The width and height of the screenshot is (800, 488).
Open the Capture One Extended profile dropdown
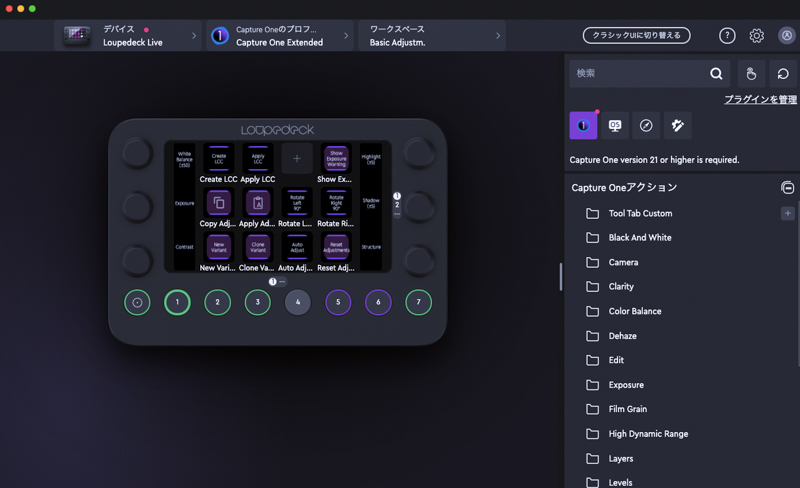click(x=280, y=36)
